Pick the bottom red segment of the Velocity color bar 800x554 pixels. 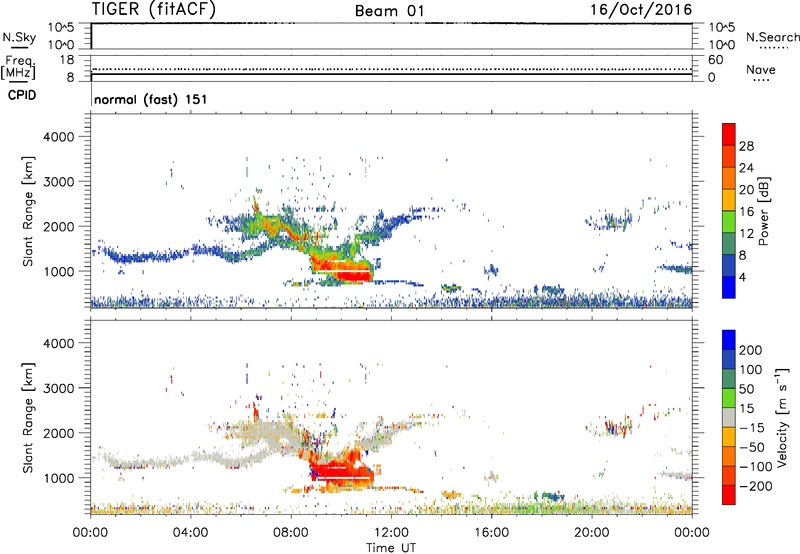[729, 495]
